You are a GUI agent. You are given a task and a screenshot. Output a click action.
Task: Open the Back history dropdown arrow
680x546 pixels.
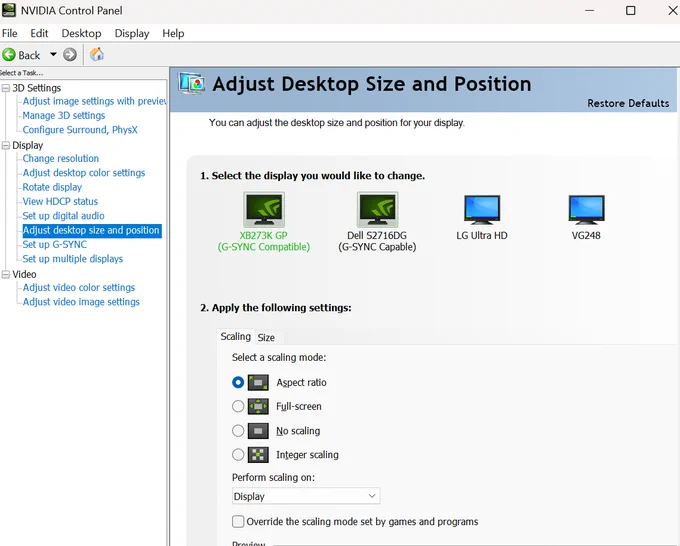(53, 55)
